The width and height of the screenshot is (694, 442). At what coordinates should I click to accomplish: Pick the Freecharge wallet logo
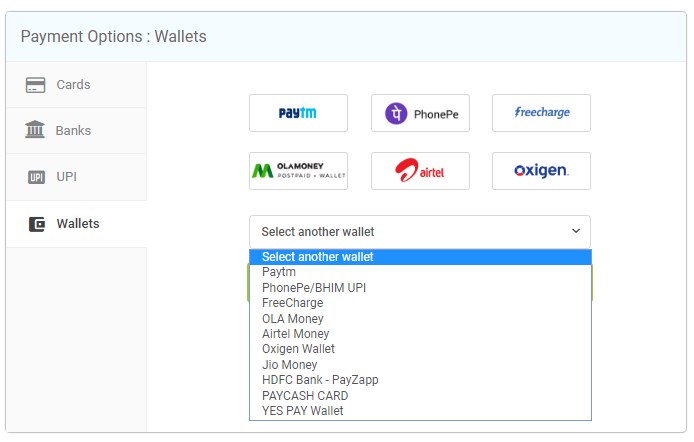point(541,113)
